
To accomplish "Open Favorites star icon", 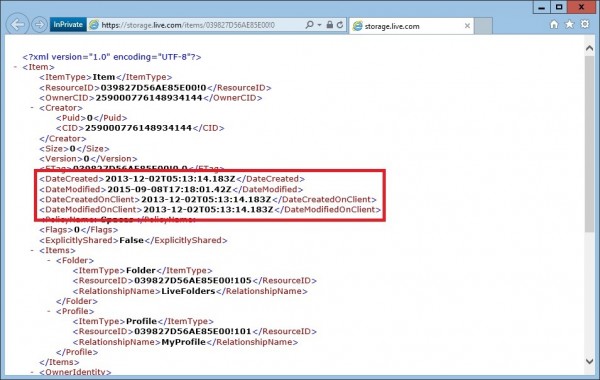I will pyautogui.click(x=569, y=24).
